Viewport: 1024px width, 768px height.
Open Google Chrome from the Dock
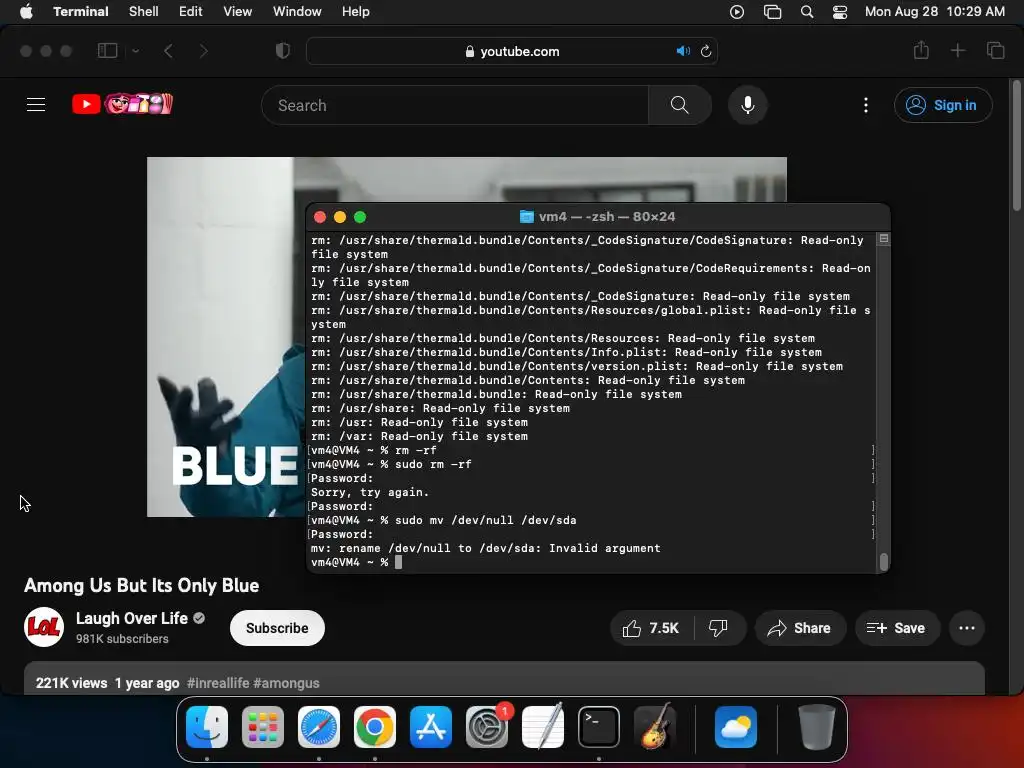[x=375, y=727]
